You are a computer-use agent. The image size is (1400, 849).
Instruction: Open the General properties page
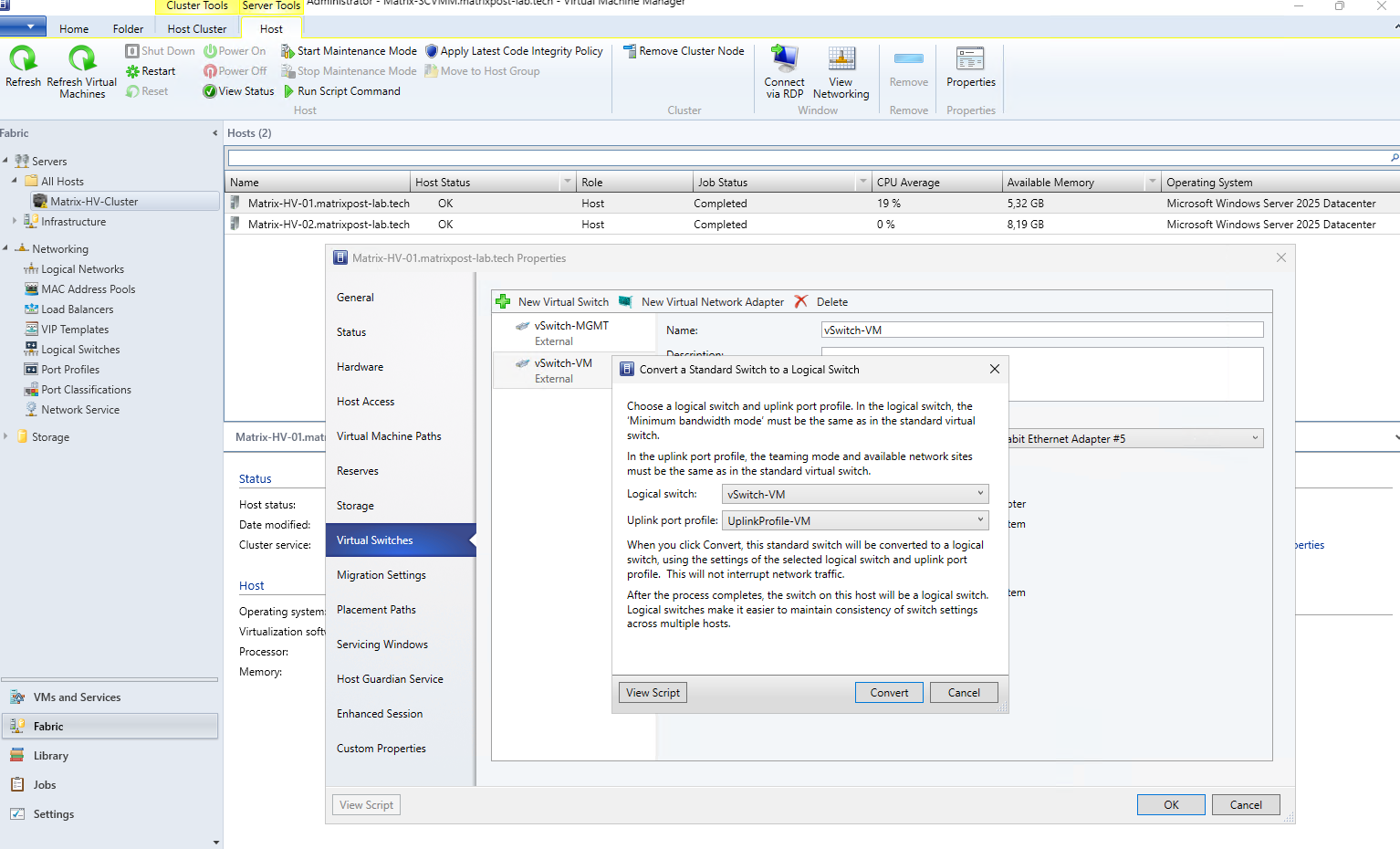click(x=355, y=298)
